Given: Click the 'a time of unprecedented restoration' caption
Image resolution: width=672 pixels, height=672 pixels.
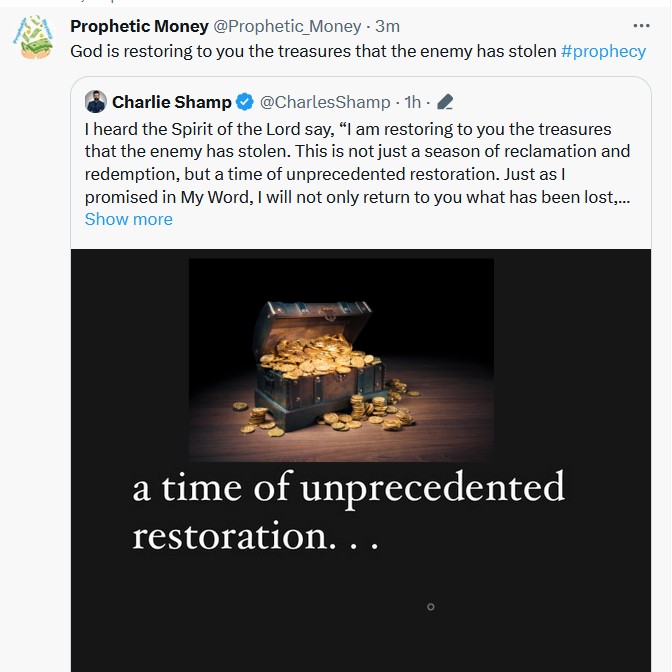Looking at the screenshot, I should pyautogui.click(x=348, y=511).
